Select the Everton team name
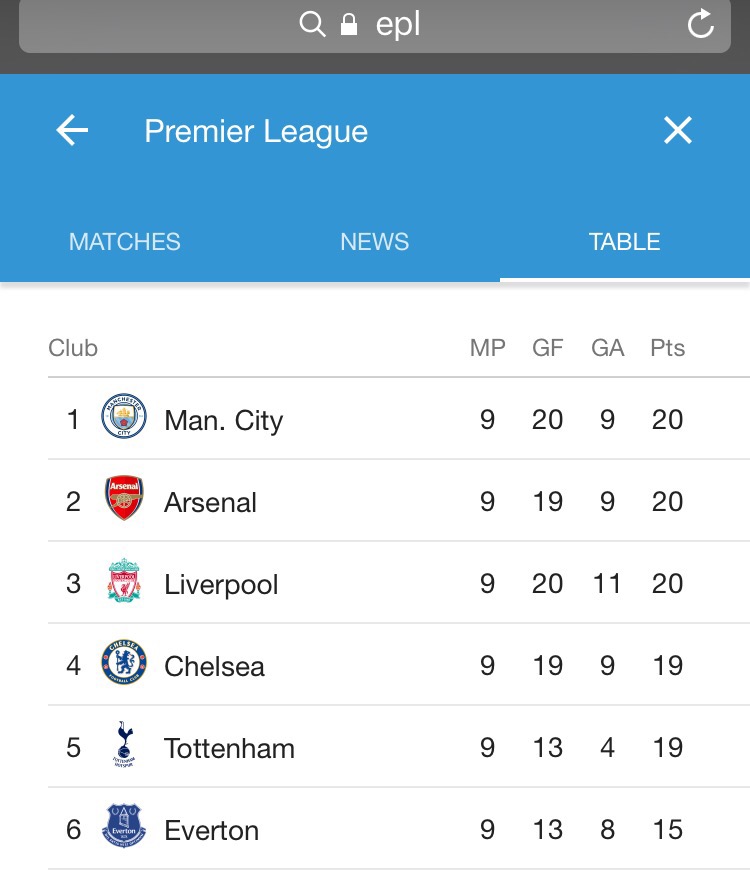Image resolution: width=750 pixels, height=876 pixels. pos(211,830)
